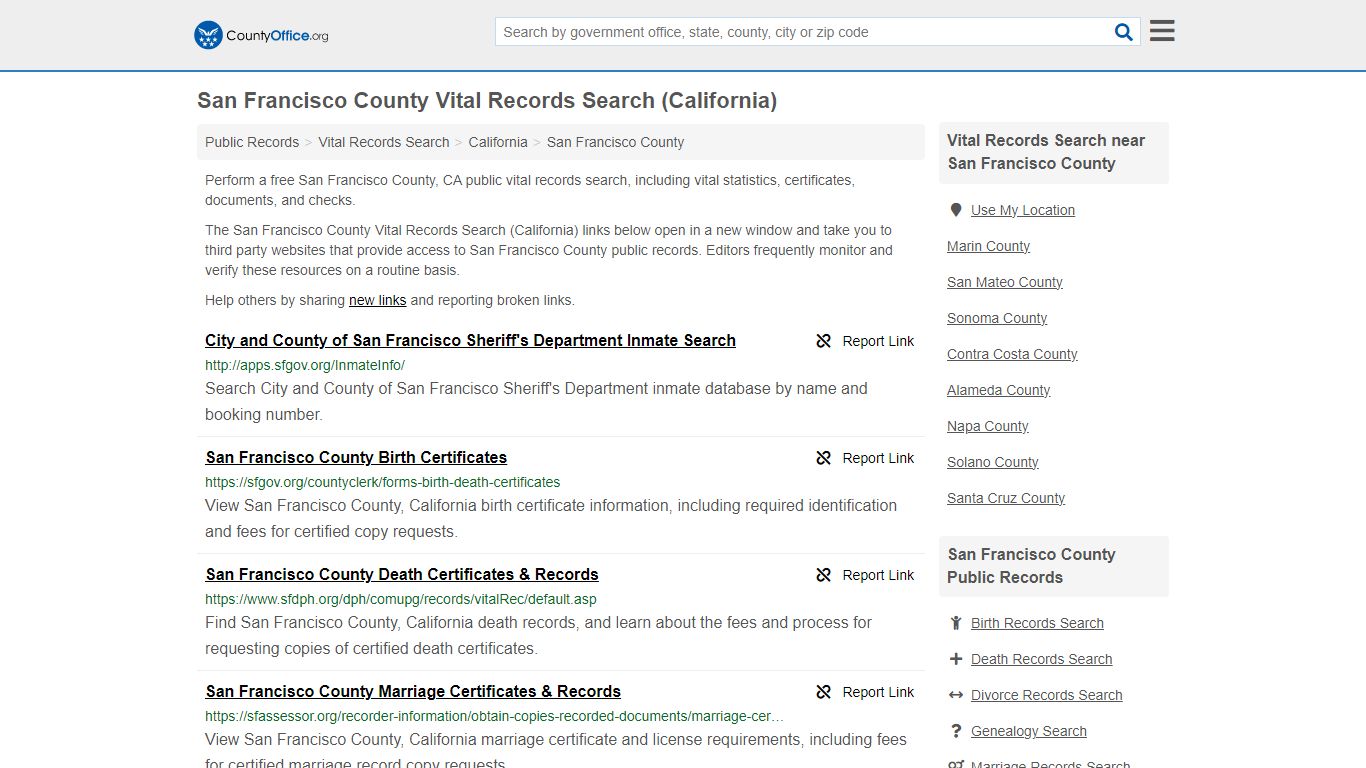Open Genealogy Search
The width and height of the screenshot is (1366, 768).
1028,731
